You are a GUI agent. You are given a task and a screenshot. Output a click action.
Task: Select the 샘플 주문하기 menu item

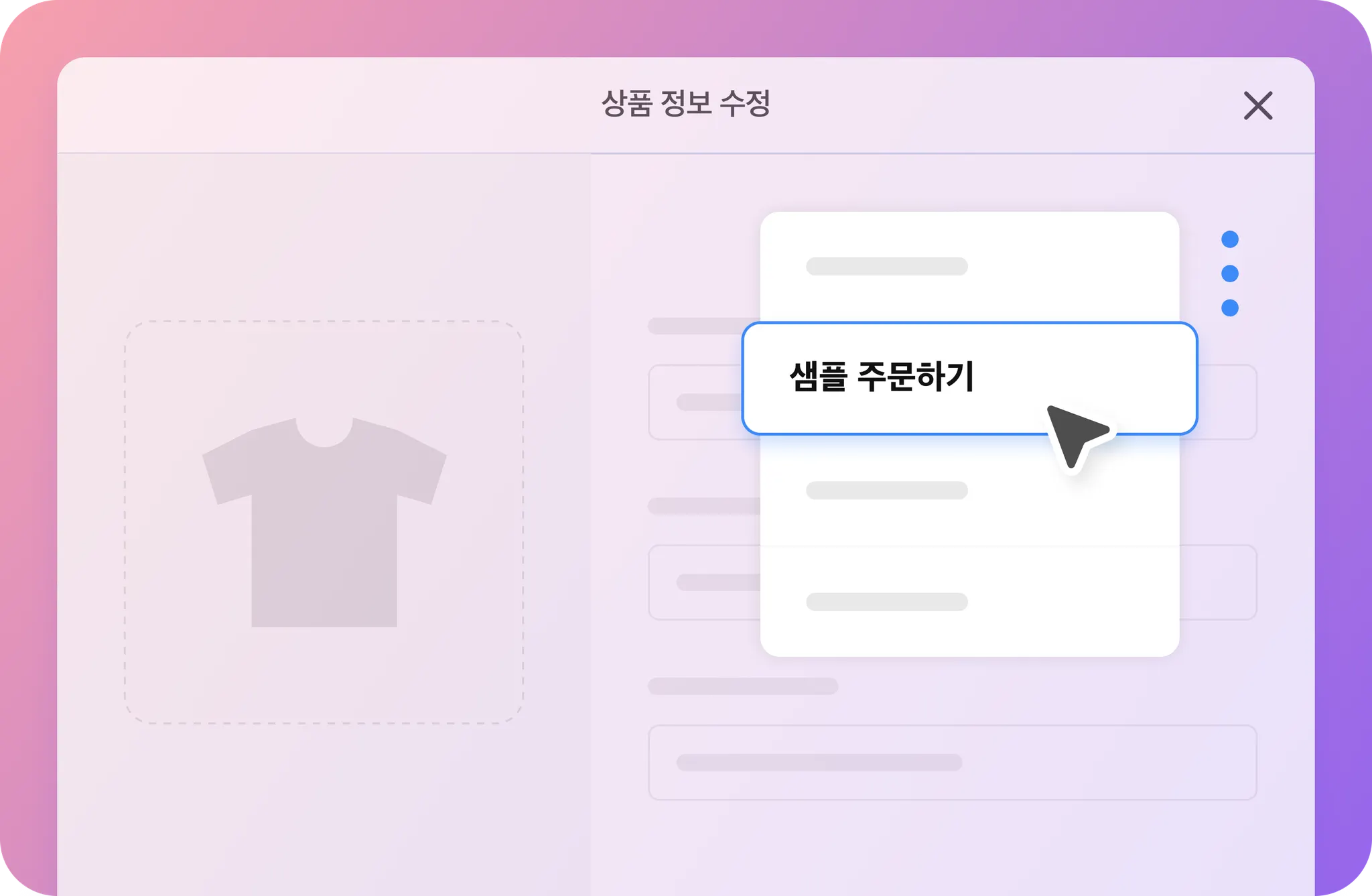coord(969,379)
